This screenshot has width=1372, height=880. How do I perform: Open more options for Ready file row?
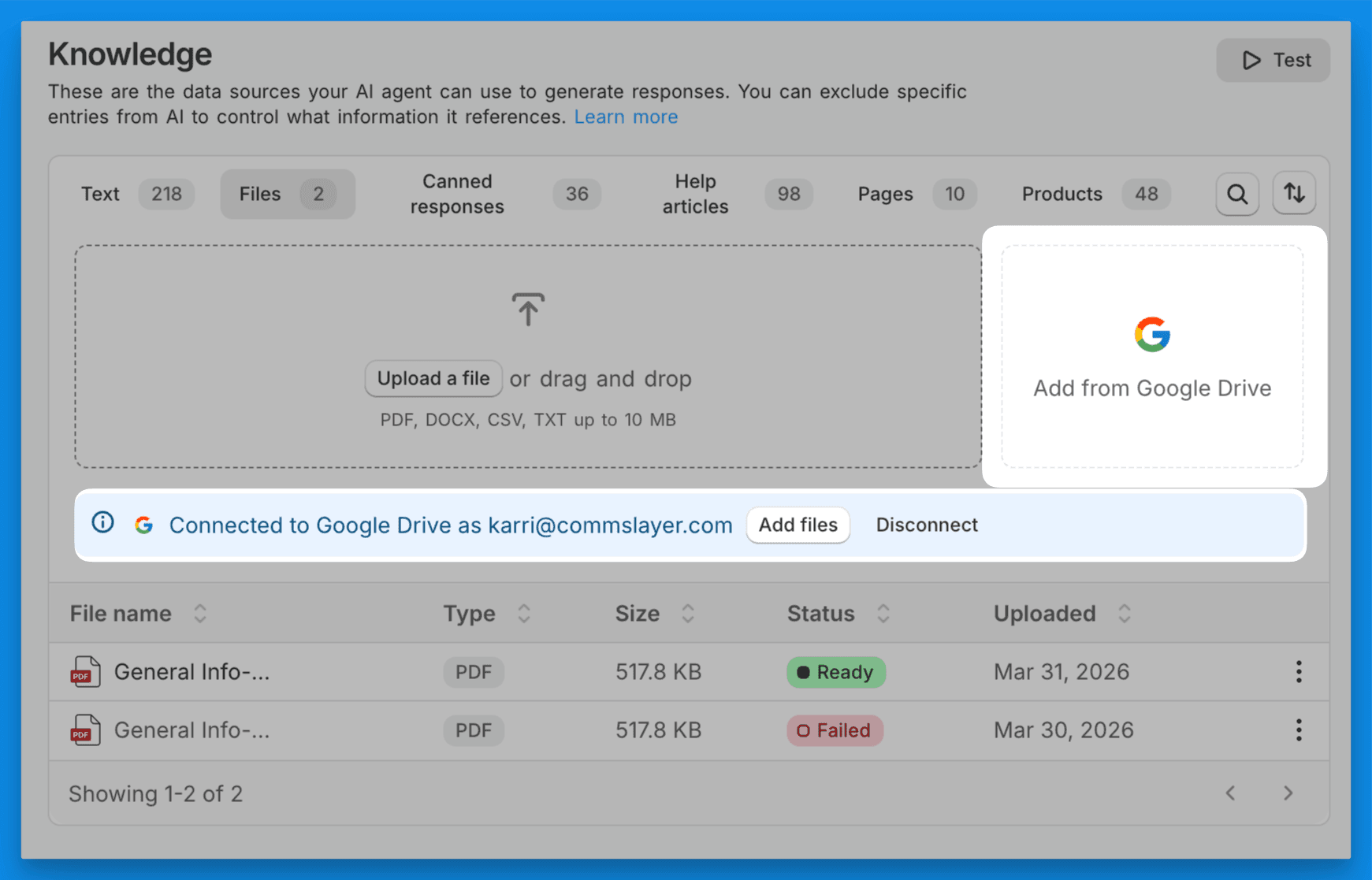click(x=1299, y=672)
